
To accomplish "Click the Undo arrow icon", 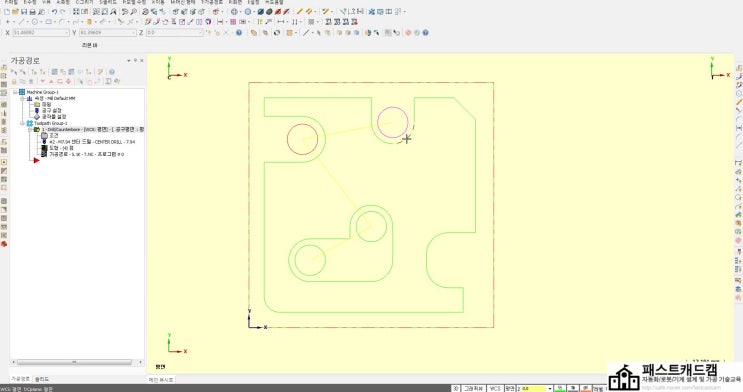I will tap(54, 11).
